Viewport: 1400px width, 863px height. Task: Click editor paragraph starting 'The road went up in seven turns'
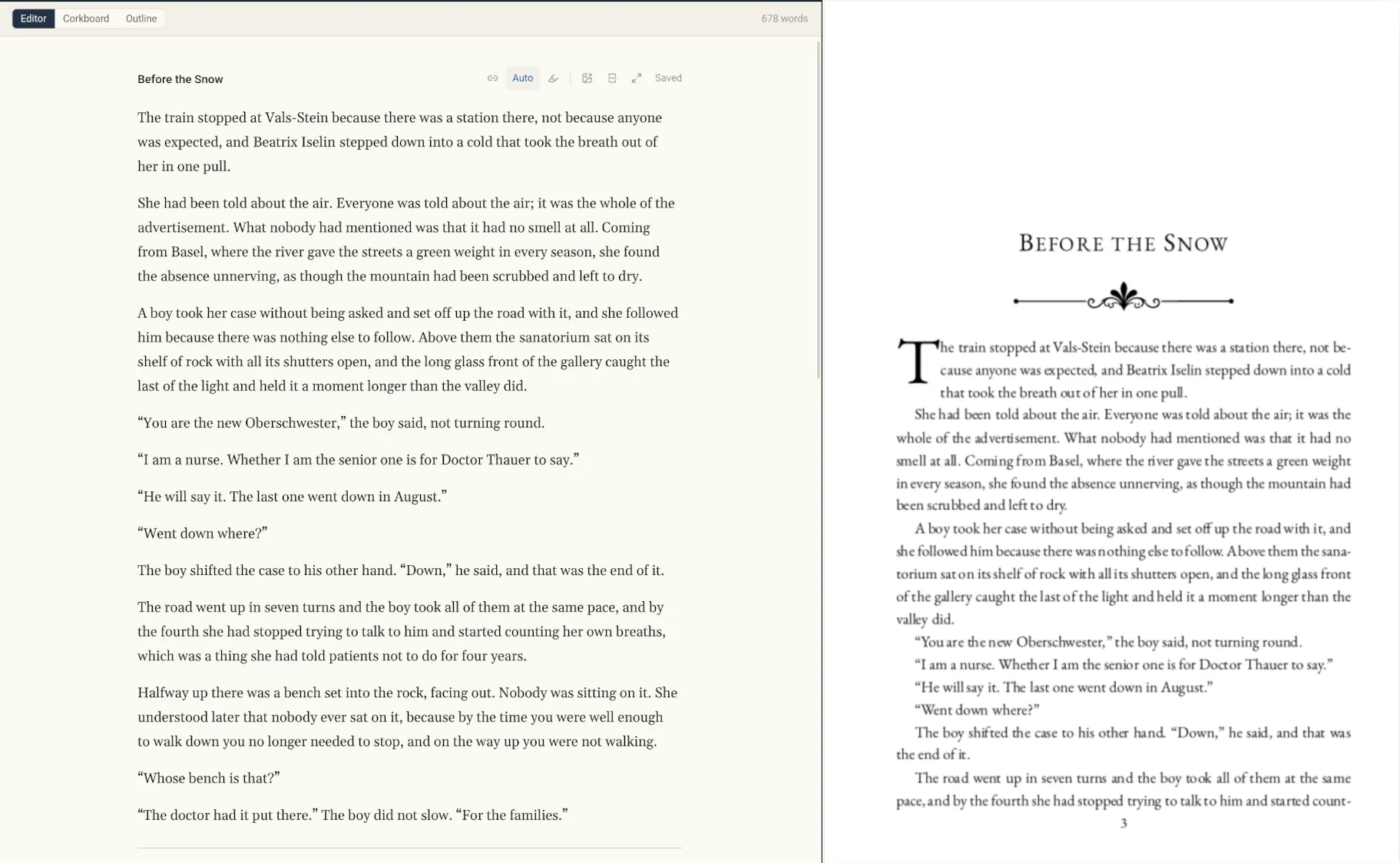pos(402,631)
